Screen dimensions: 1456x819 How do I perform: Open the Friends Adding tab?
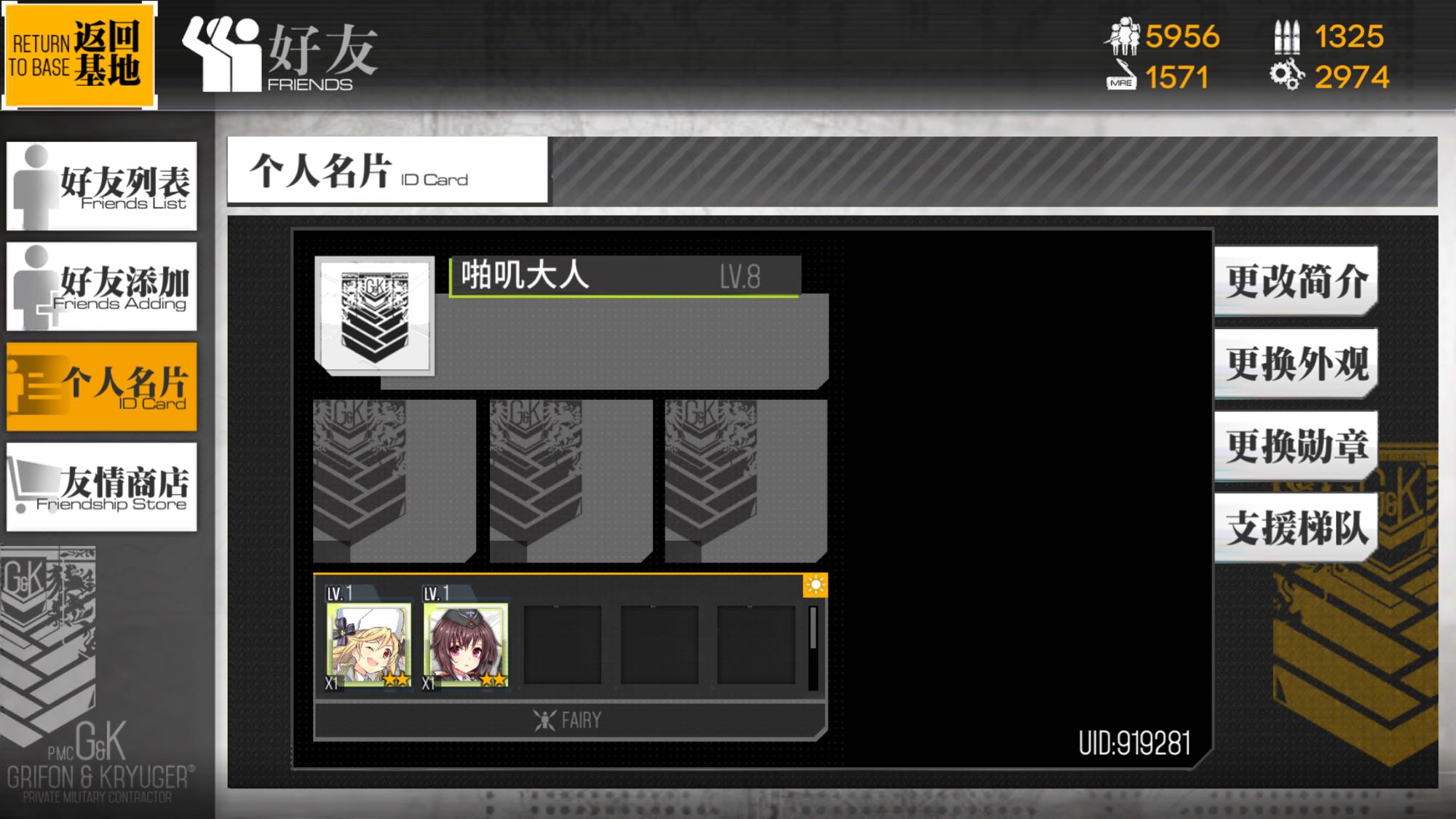[x=102, y=287]
